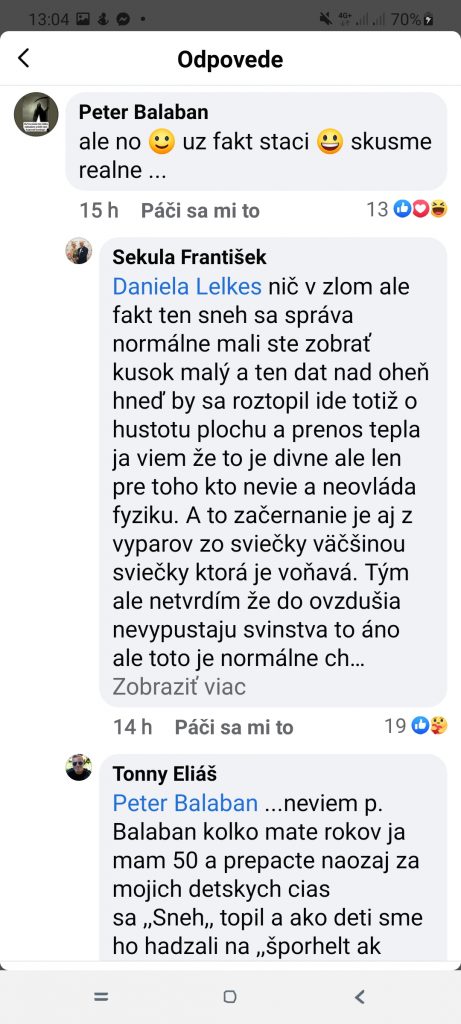461x1024 pixels.
Task: Tap the Android home button
Action: tap(230, 997)
